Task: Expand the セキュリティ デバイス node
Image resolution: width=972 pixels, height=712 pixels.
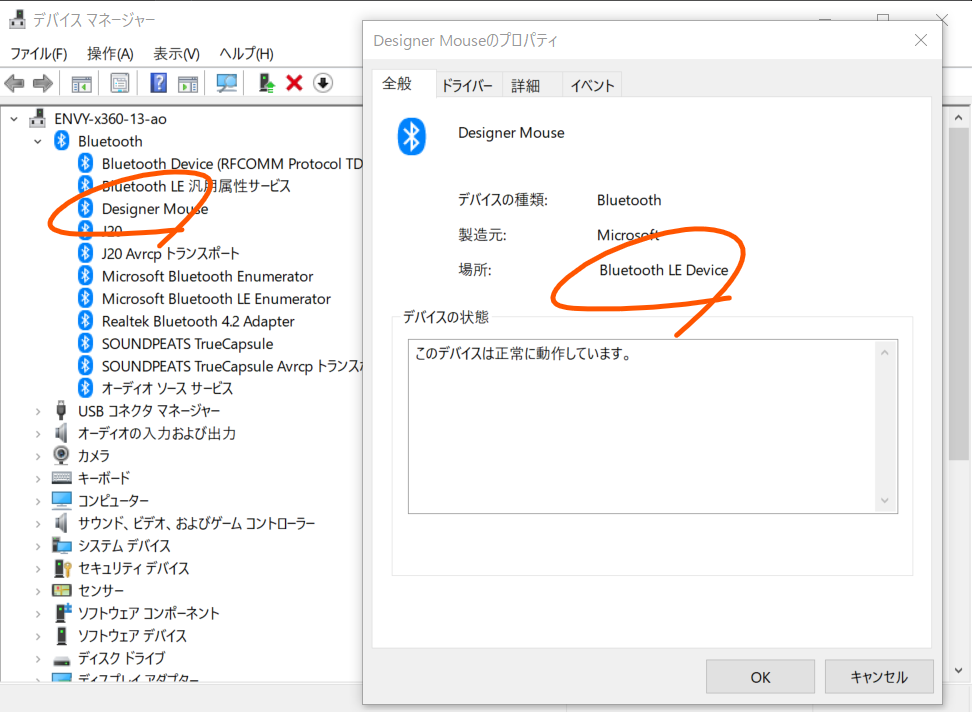Action: tap(38, 568)
